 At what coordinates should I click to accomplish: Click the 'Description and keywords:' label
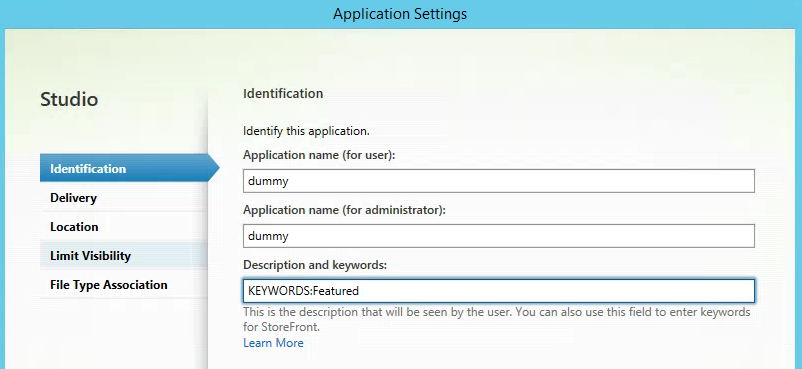[x=315, y=265]
